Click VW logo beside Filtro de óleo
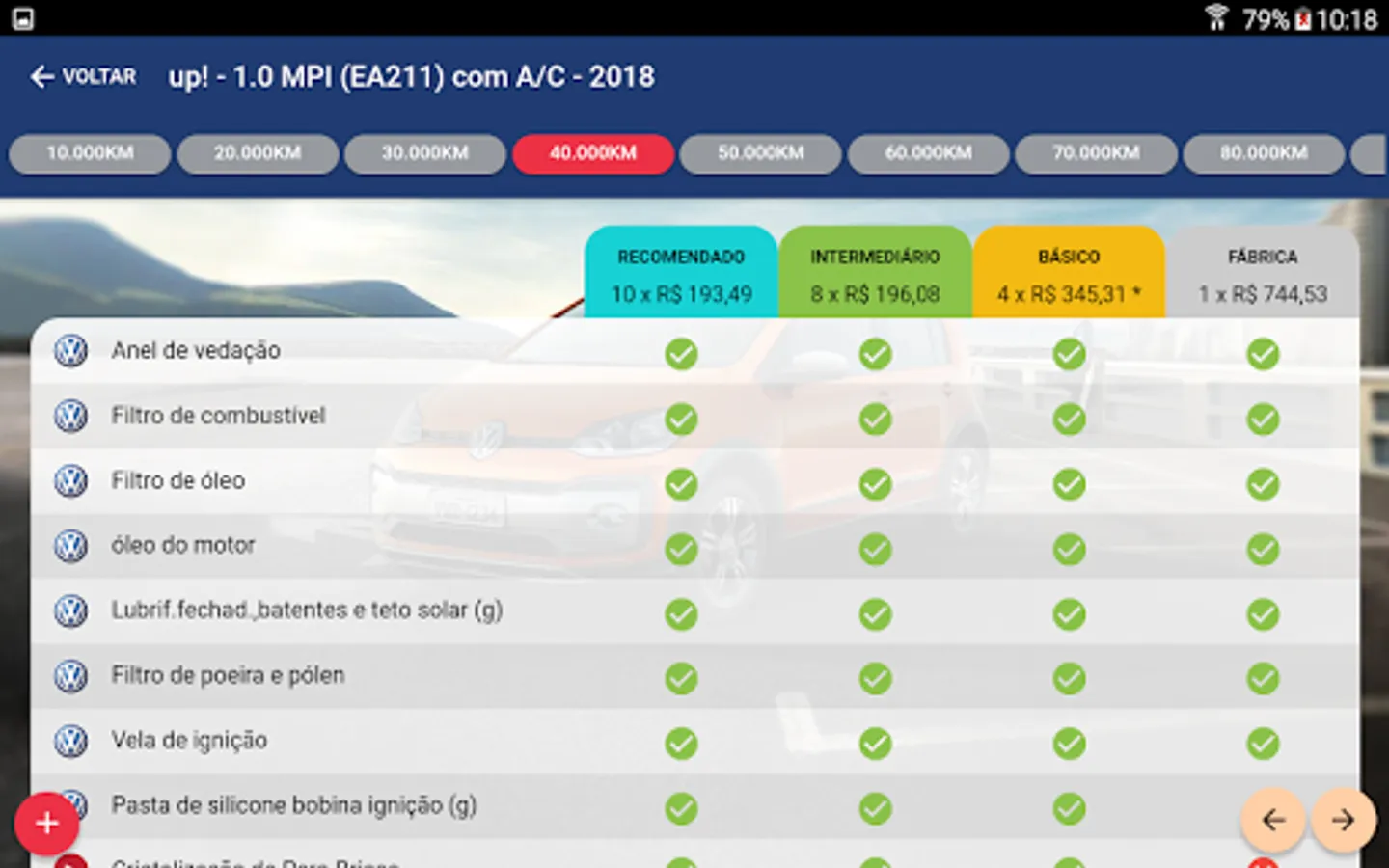 [x=70, y=480]
